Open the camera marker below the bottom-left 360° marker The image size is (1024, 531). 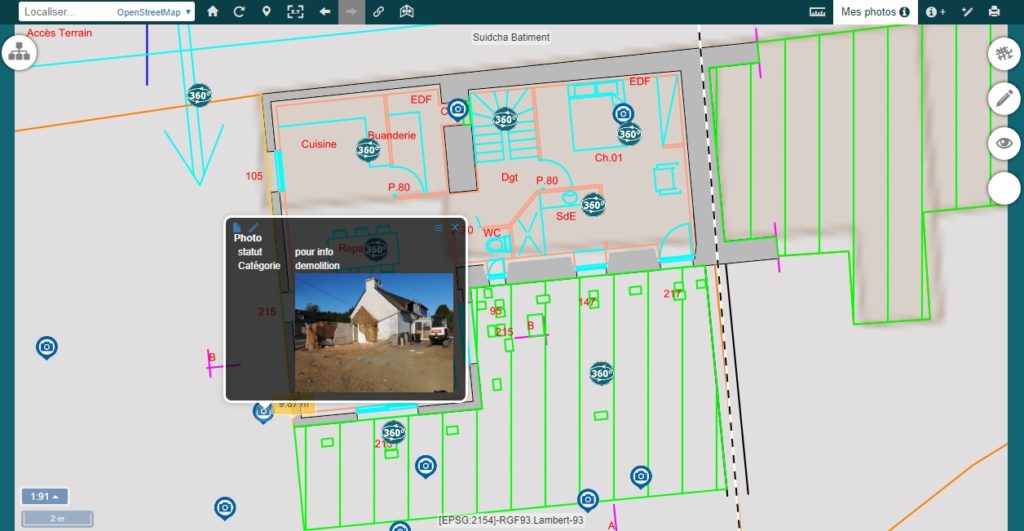click(426, 466)
